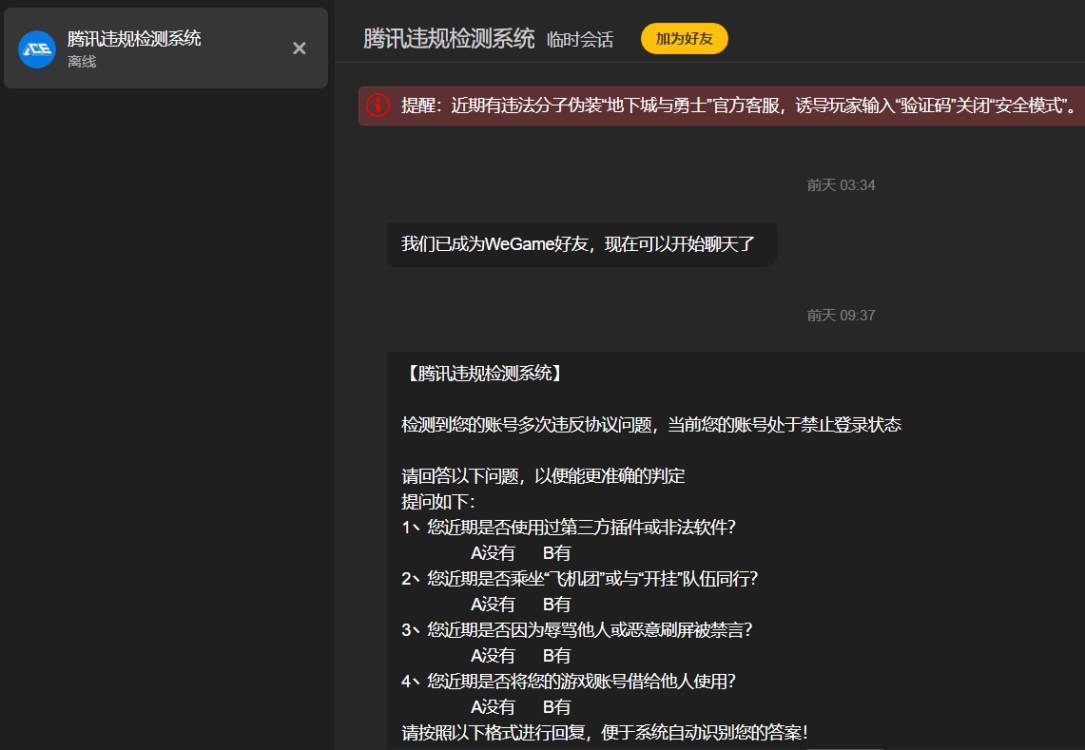Viewport: 1085px width, 750px height.
Task: Click the WeGame好友 greeting message bubble
Action: point(582,244)
